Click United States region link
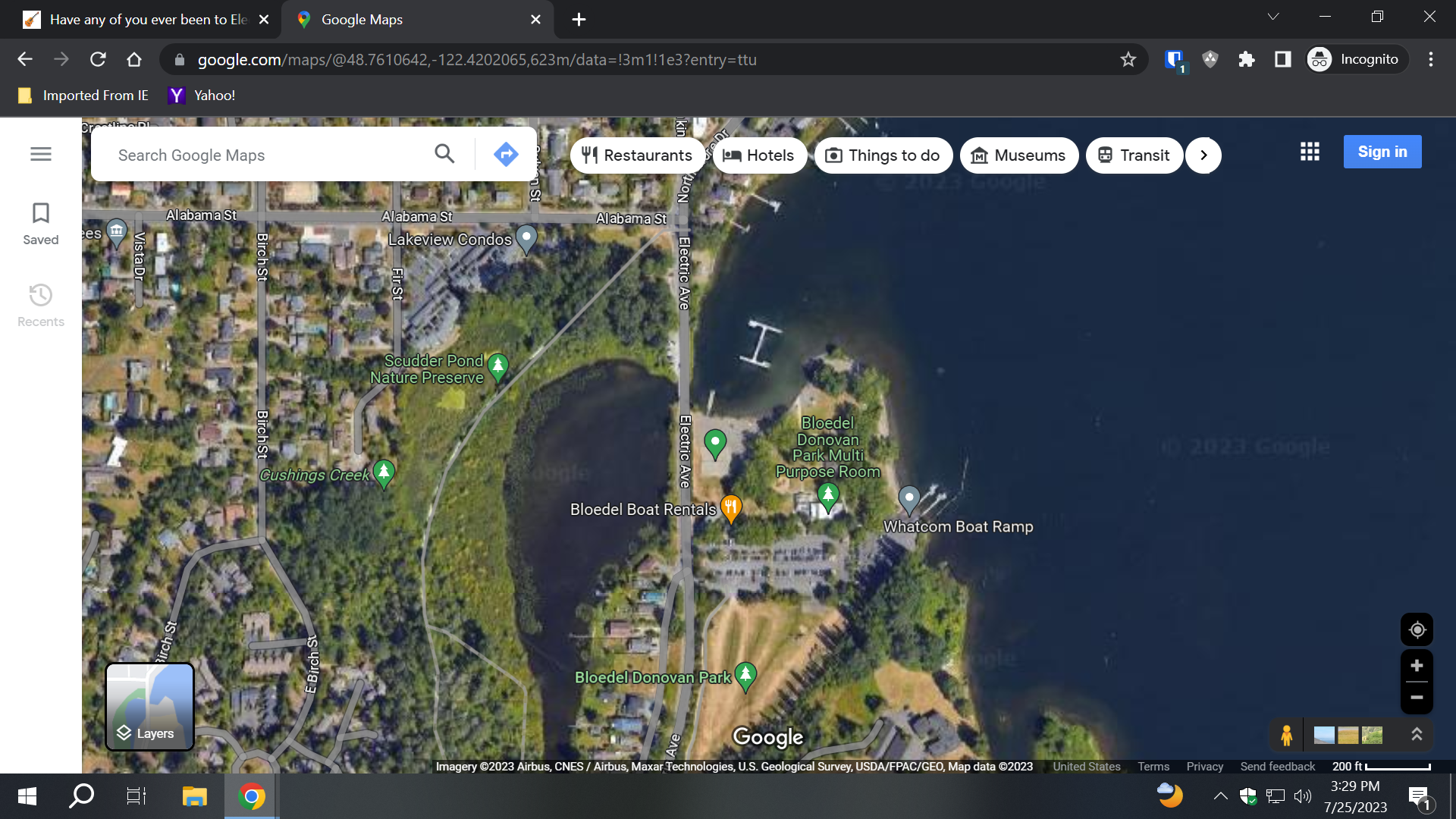Viewport: 1456px width, 819px height. point(1086,767)
